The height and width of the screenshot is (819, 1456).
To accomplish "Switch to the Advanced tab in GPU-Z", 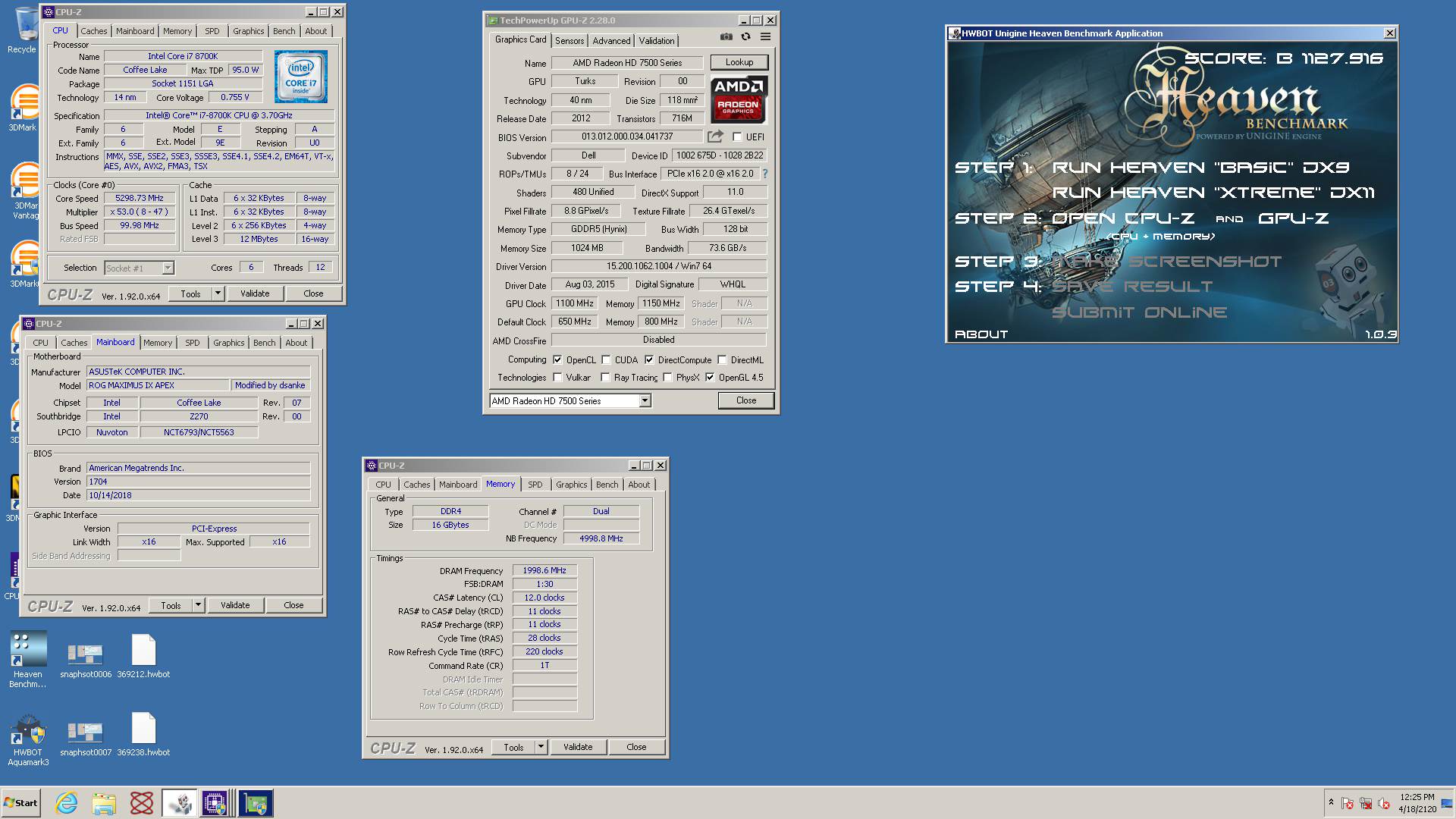I will tap(611, 41).
